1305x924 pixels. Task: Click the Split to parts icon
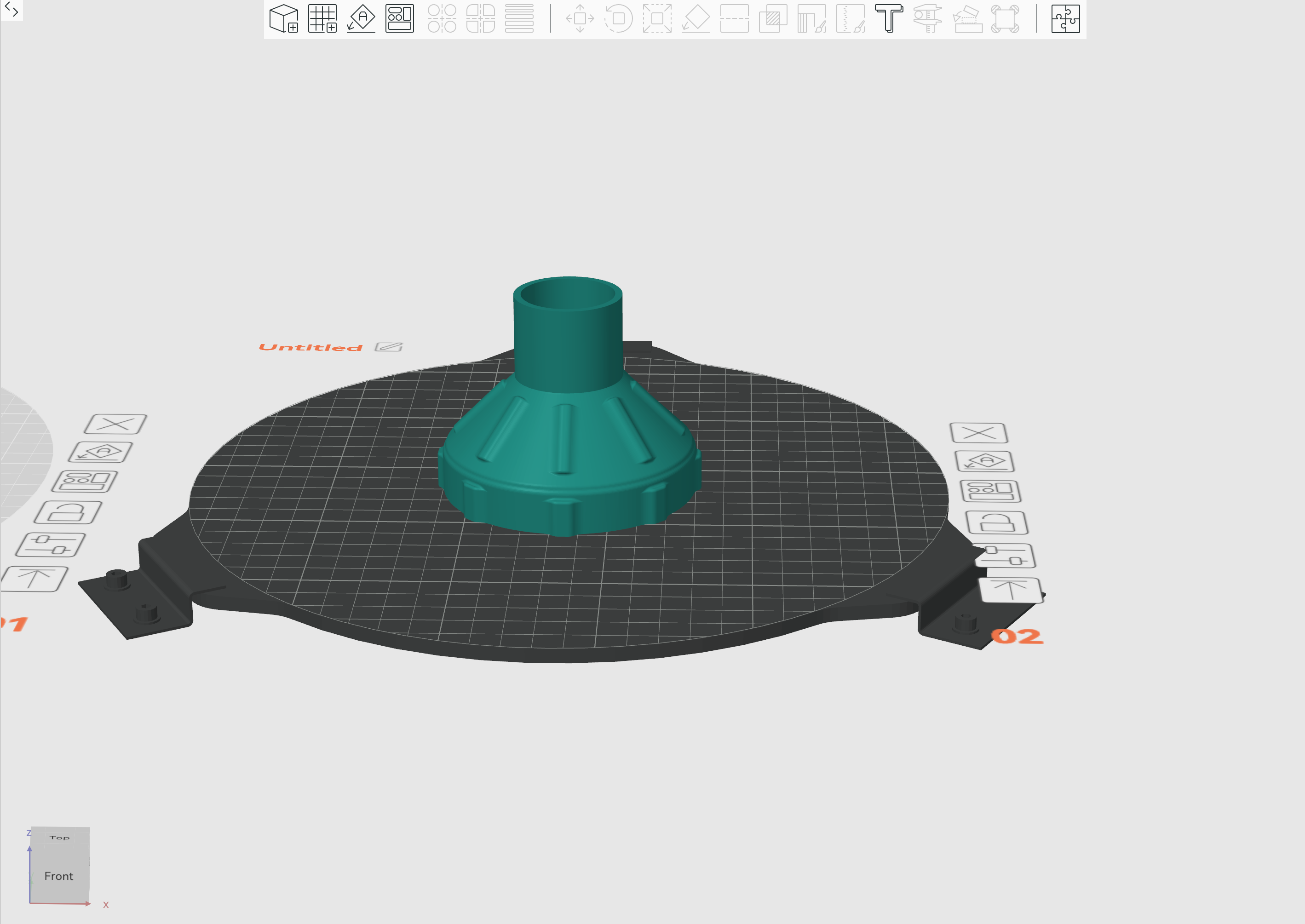click(x=481, y=19)
